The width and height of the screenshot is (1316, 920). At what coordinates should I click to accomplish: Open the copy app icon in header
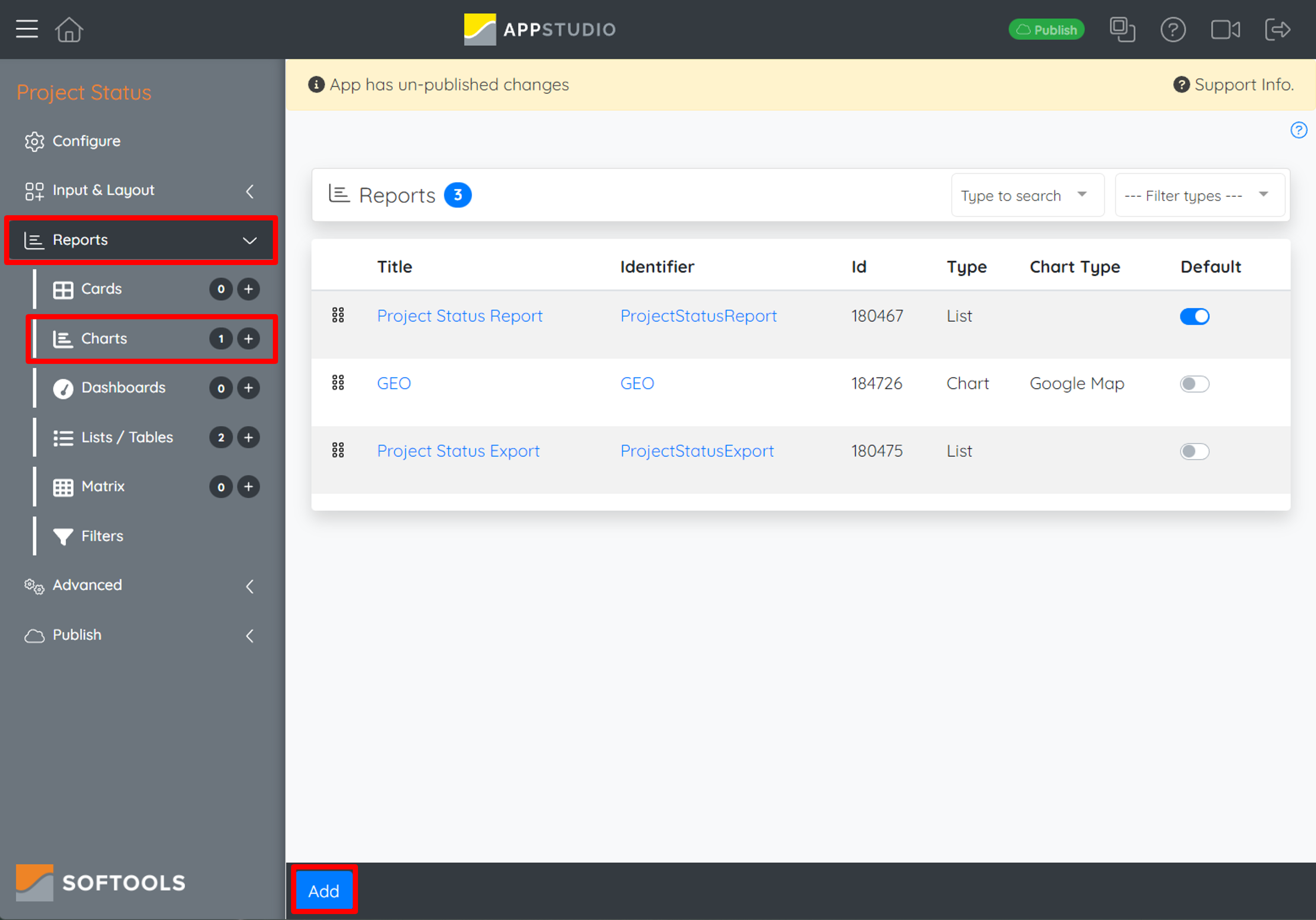coord(1122,29)
